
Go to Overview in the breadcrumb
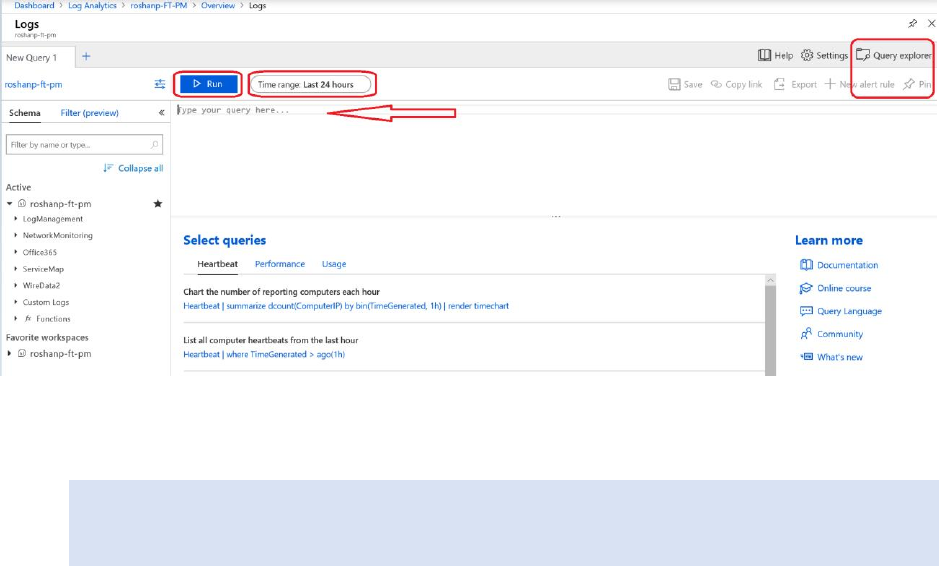[218, 5]
